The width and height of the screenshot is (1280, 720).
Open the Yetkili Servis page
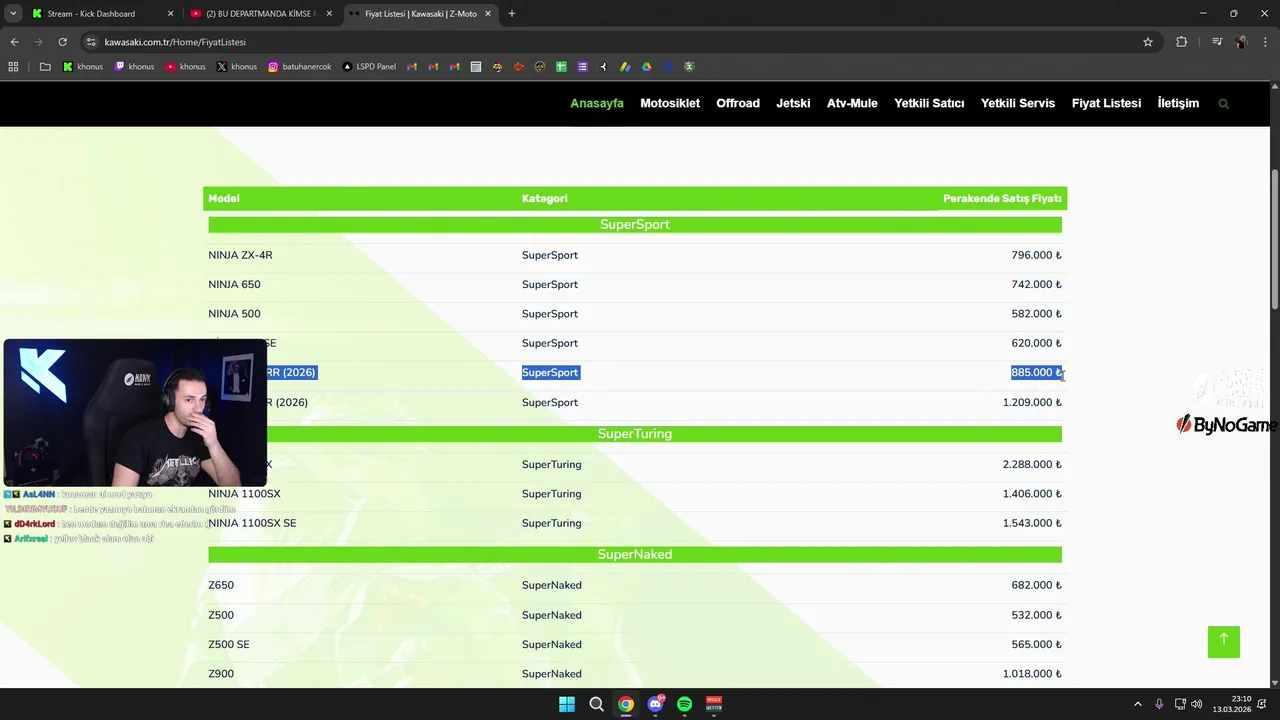[x=1018, y=103]
